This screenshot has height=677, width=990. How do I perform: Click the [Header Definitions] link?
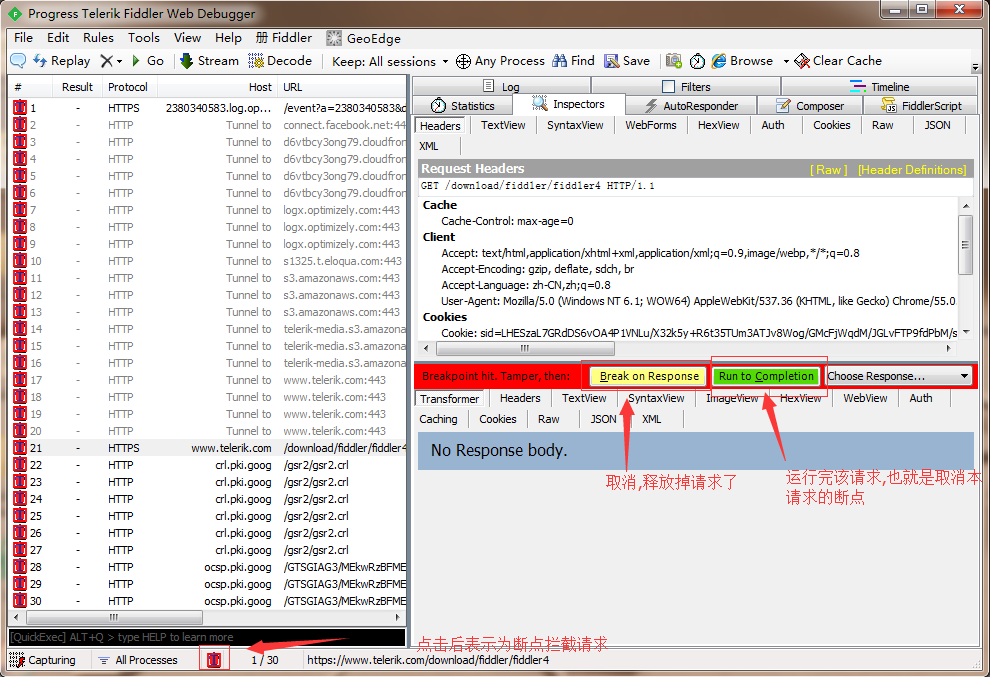[912, 169]
